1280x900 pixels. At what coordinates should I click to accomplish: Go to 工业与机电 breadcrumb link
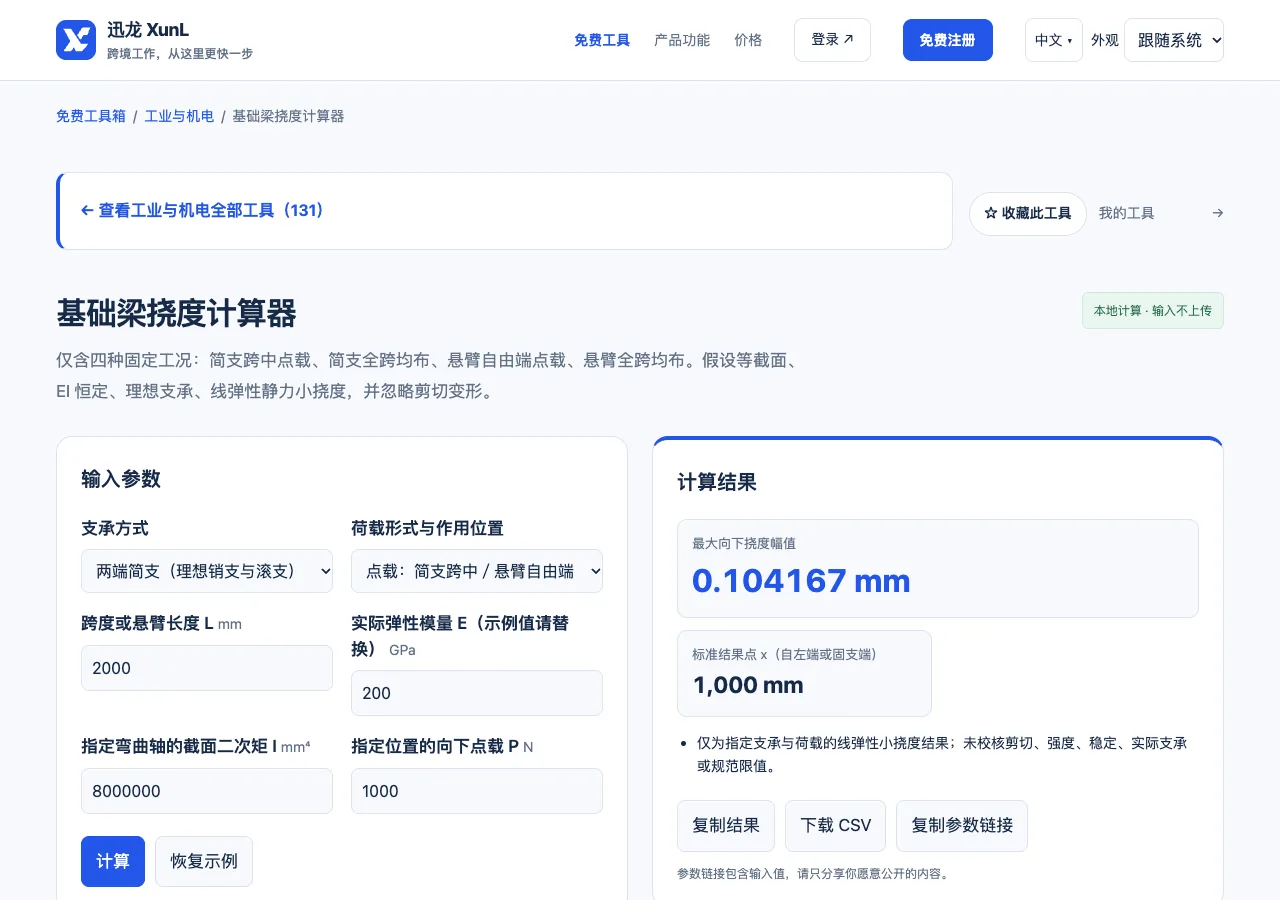[179, 116]
